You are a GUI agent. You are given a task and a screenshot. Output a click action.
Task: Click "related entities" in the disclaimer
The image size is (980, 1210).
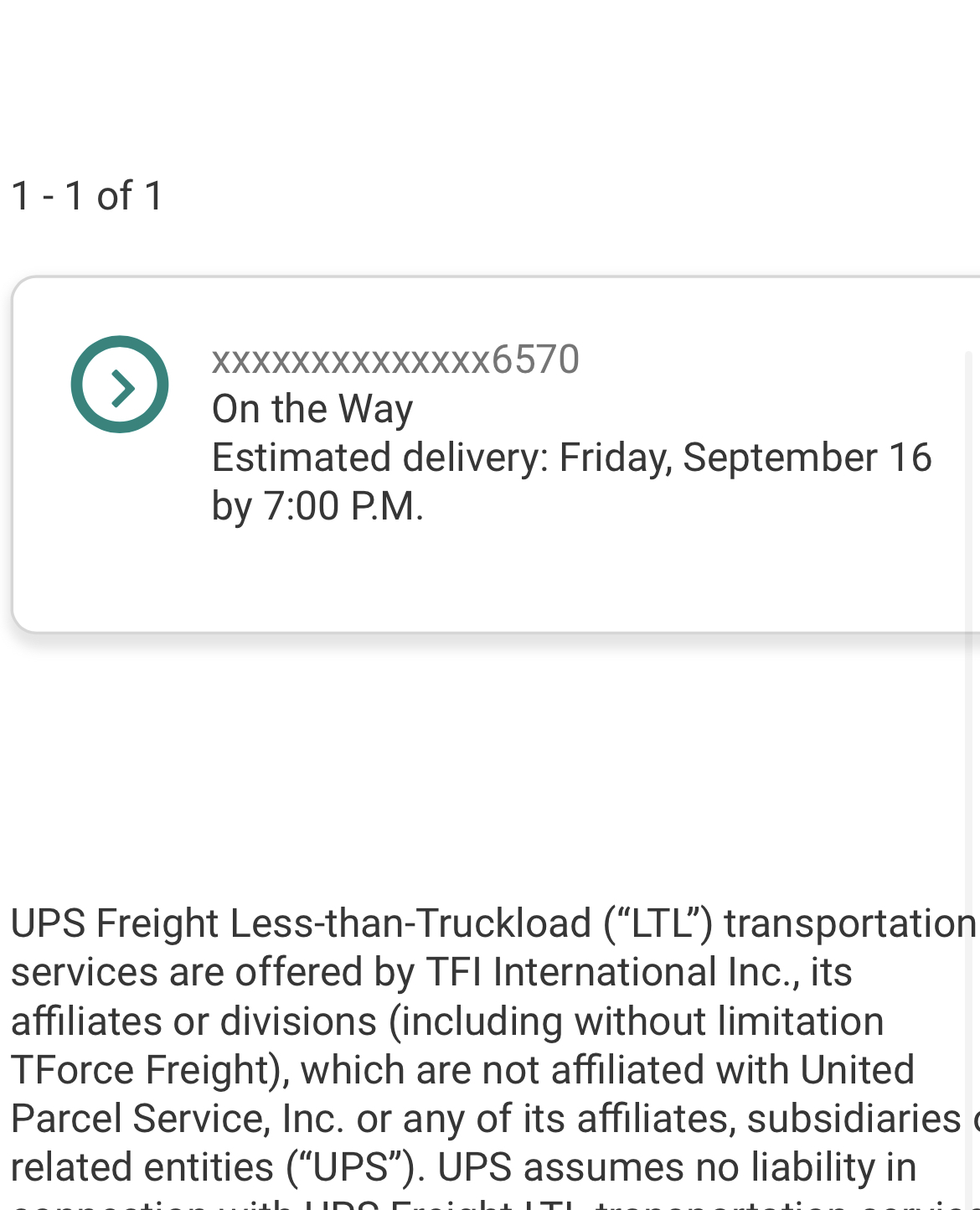[x=142, y=1167]
